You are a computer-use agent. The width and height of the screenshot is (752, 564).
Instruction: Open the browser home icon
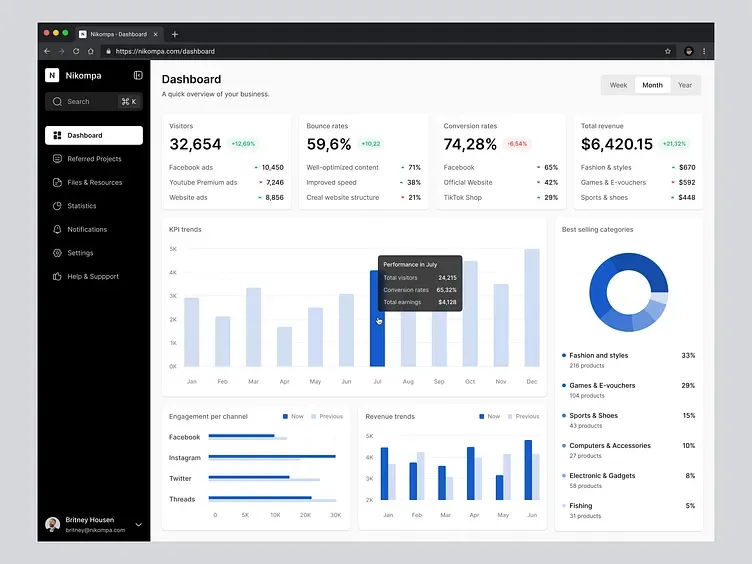click(x=91, y=51)
